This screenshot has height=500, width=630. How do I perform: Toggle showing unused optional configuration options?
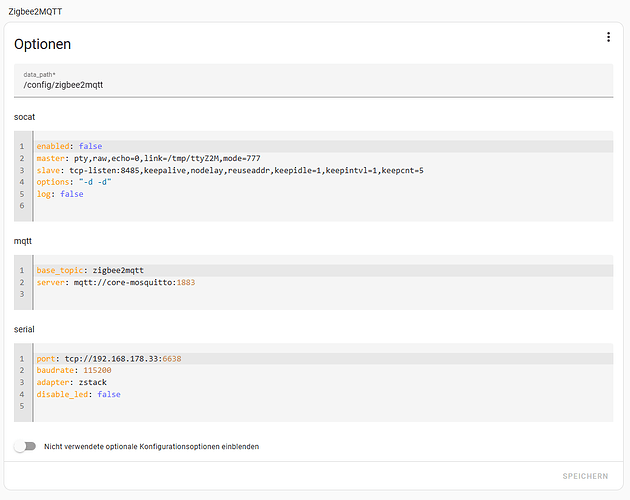(x=23, y=446)
